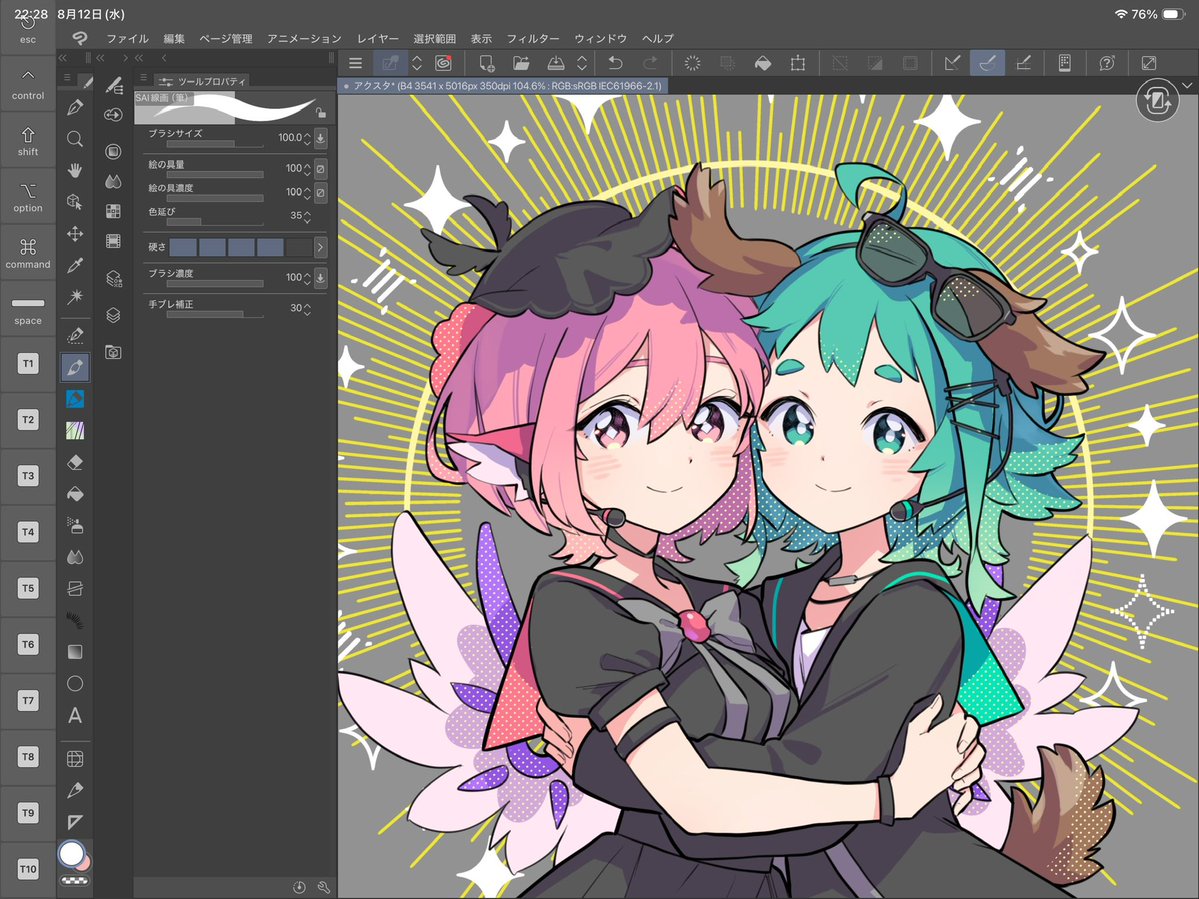Open Clip Studio launcher from command bar
Image resolution: width=1199 pixels, height=899 pixels.
(x=443, y=63)
